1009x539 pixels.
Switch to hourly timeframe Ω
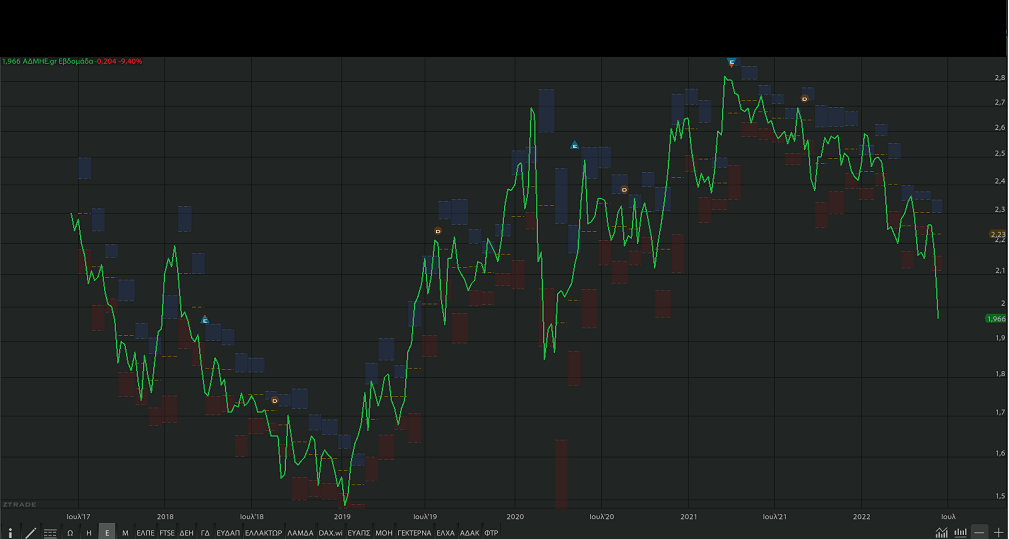pos(70,533)
